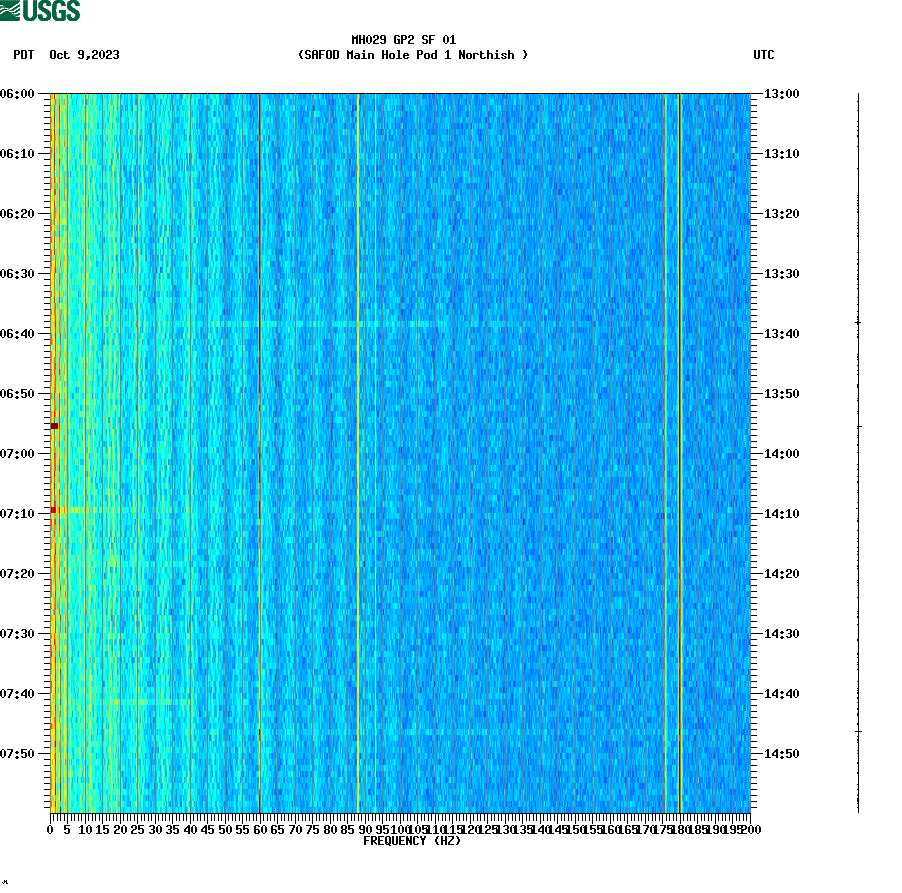Click the USGS logo
Viewport: 902px width, 893px height.
tap(40, 11)
